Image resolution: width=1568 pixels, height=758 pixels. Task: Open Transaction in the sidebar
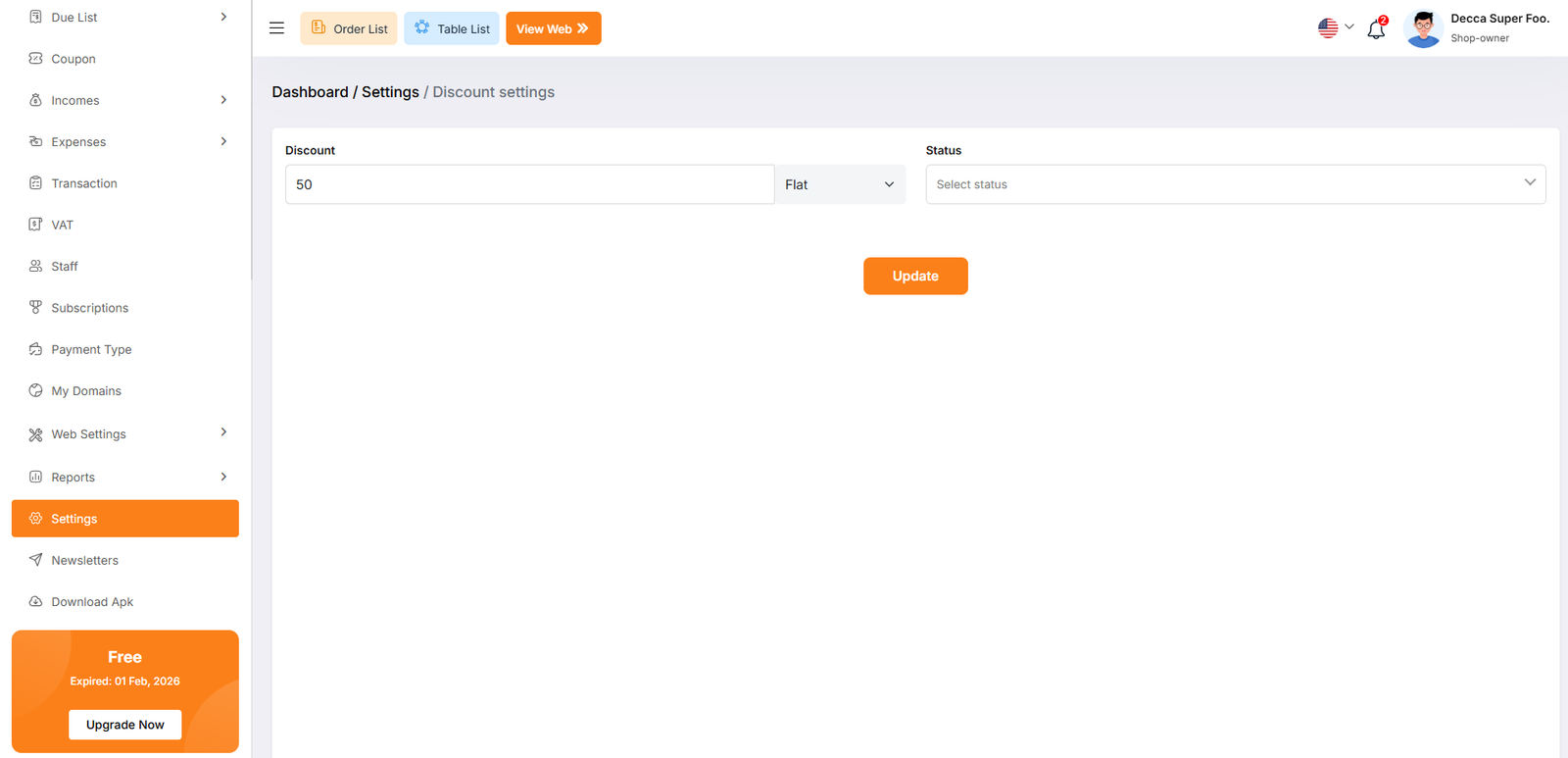84,183
